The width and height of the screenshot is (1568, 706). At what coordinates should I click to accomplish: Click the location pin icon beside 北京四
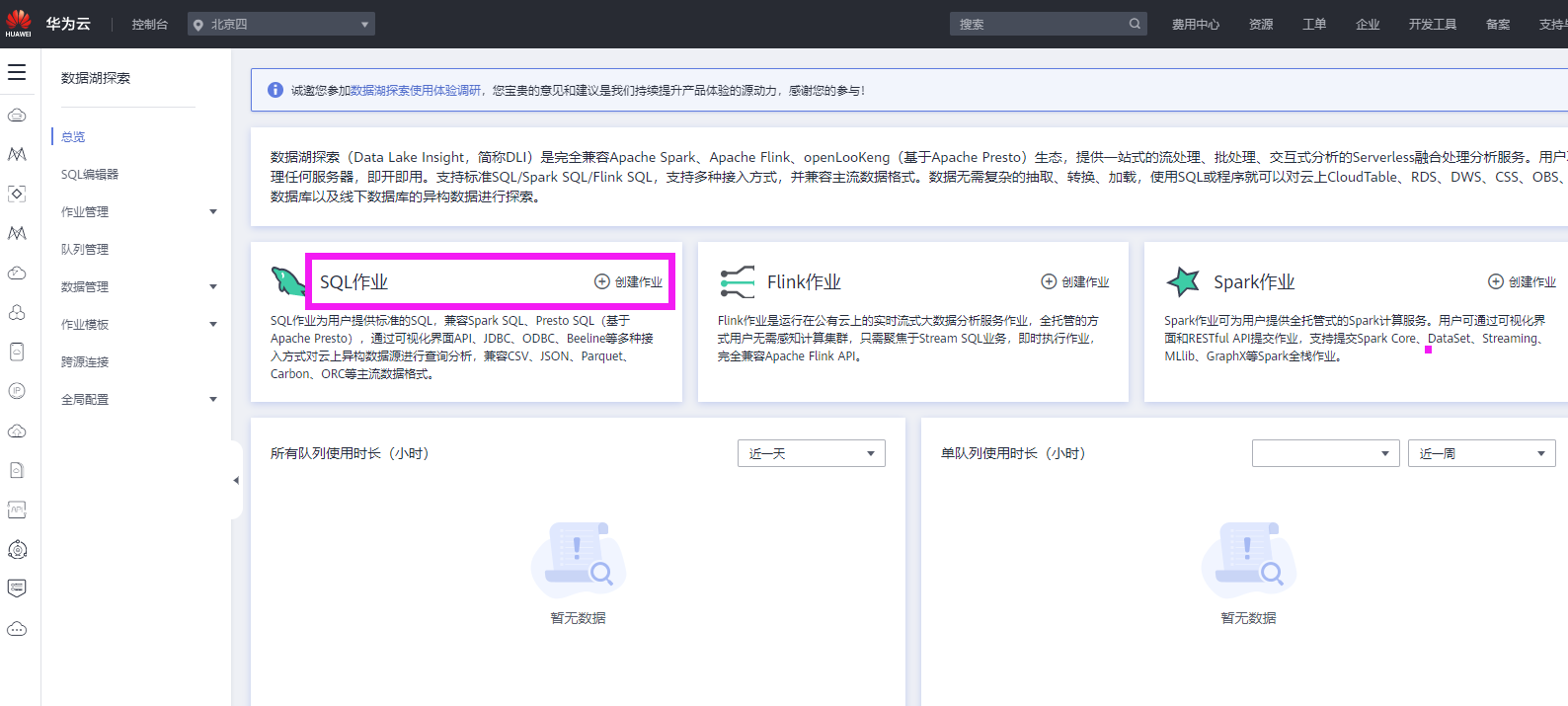coord(198,25)
